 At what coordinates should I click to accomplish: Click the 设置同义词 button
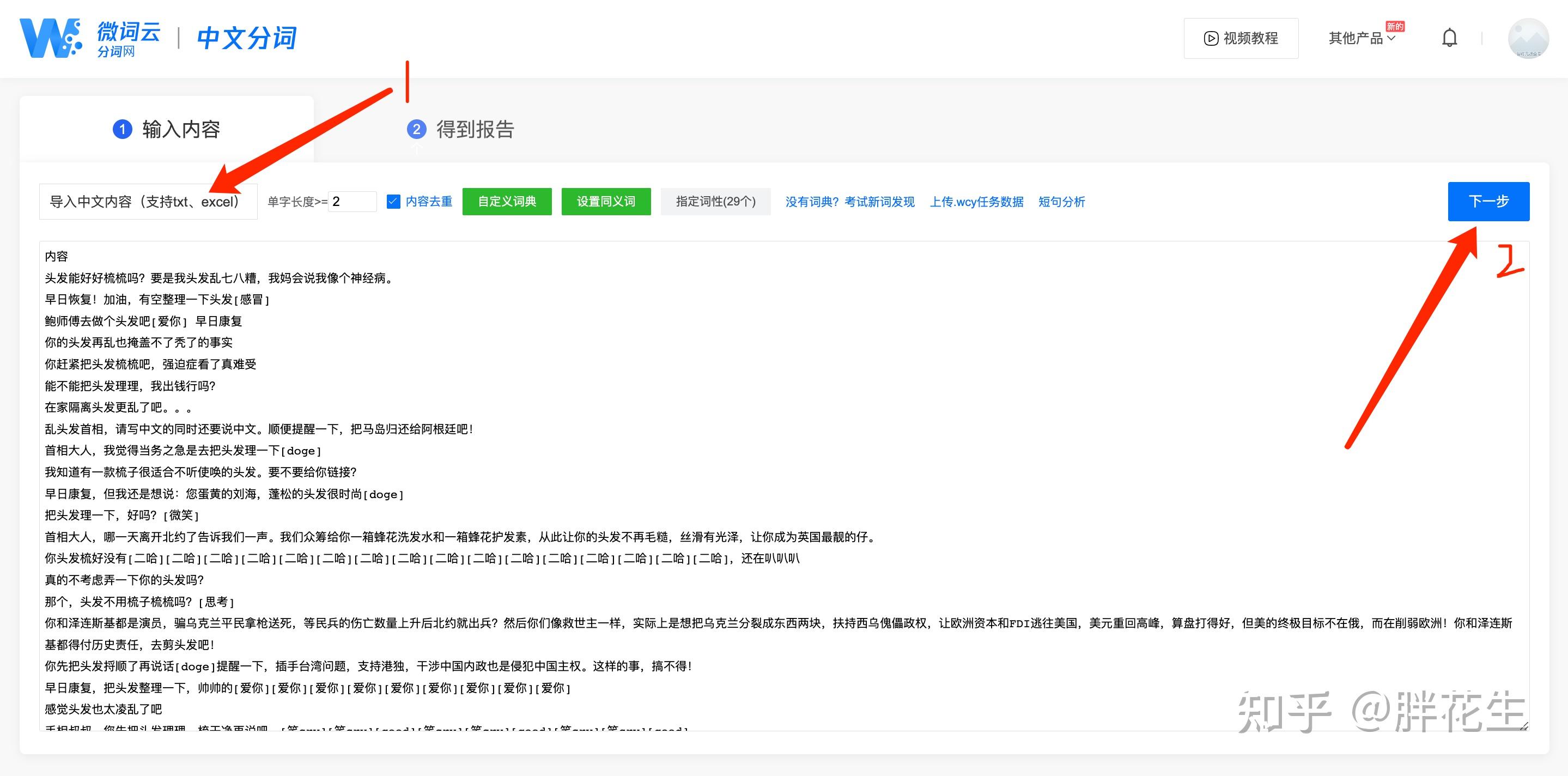606,202
